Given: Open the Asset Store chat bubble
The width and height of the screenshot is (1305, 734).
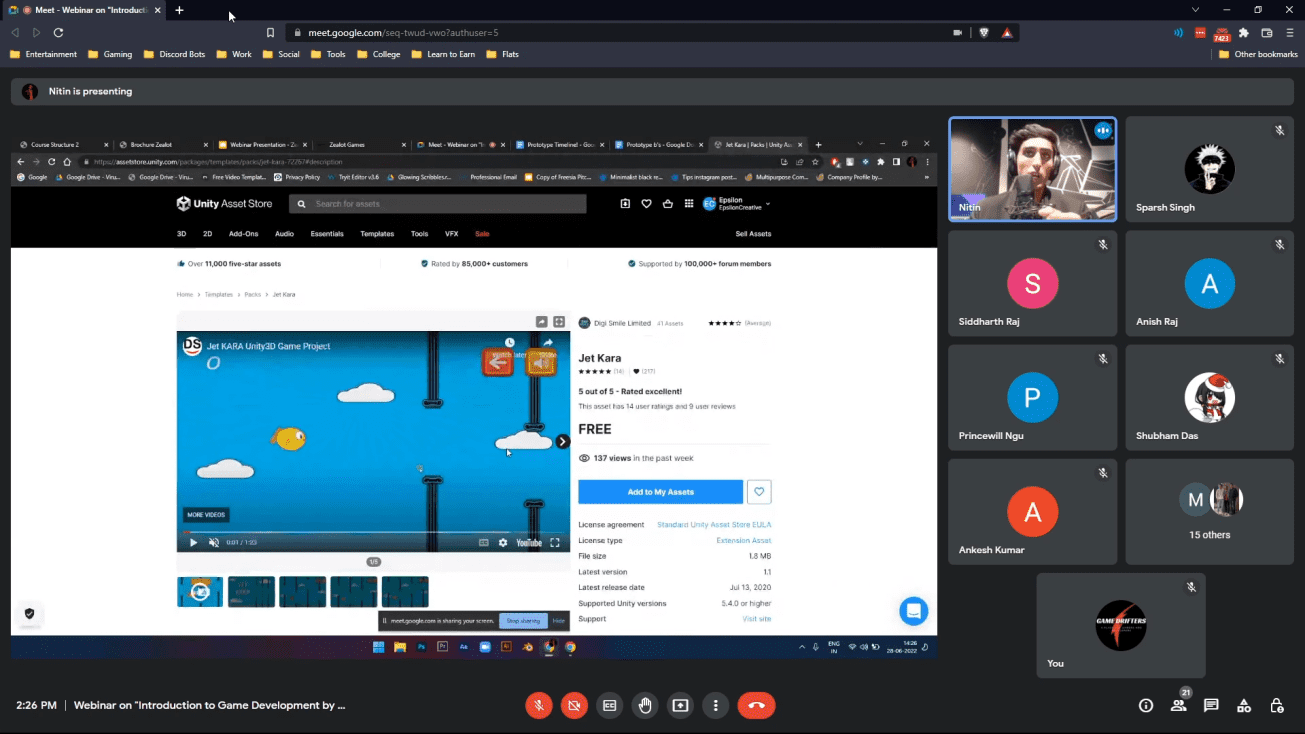Looking at the screenshot, I should click(x=914, y=610).
